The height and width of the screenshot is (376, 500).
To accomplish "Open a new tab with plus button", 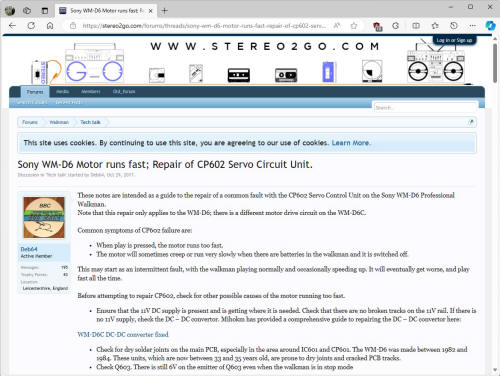I will 164,11.
